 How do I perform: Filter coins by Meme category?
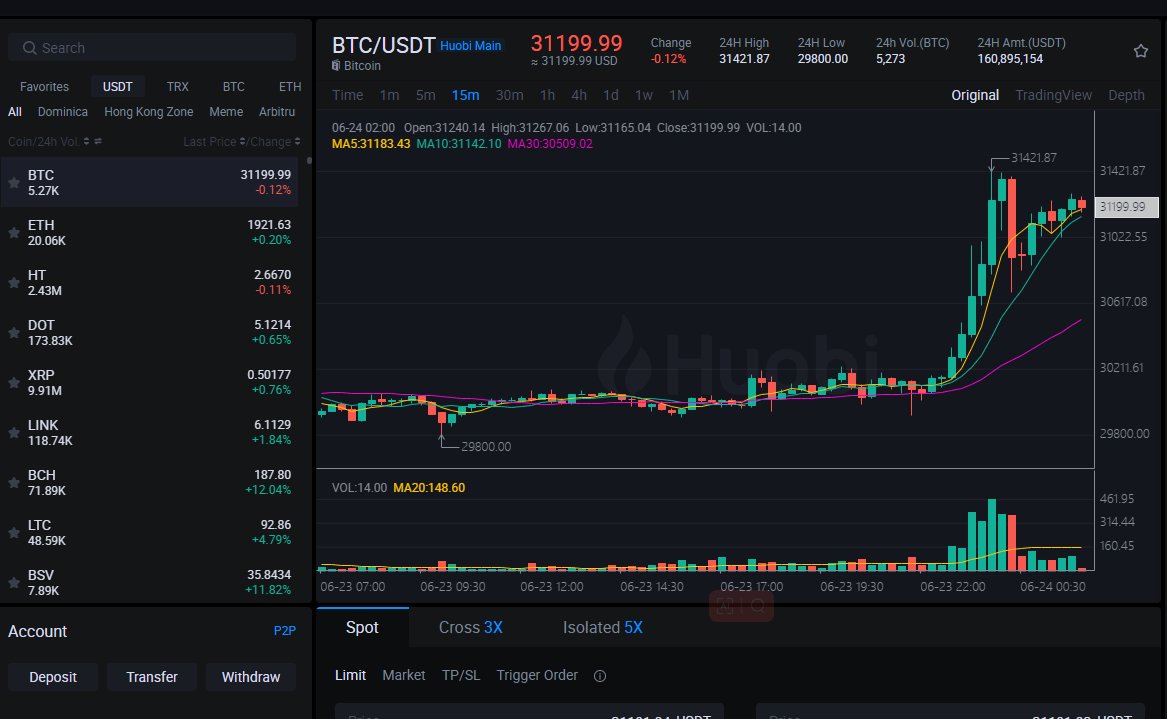226,112
